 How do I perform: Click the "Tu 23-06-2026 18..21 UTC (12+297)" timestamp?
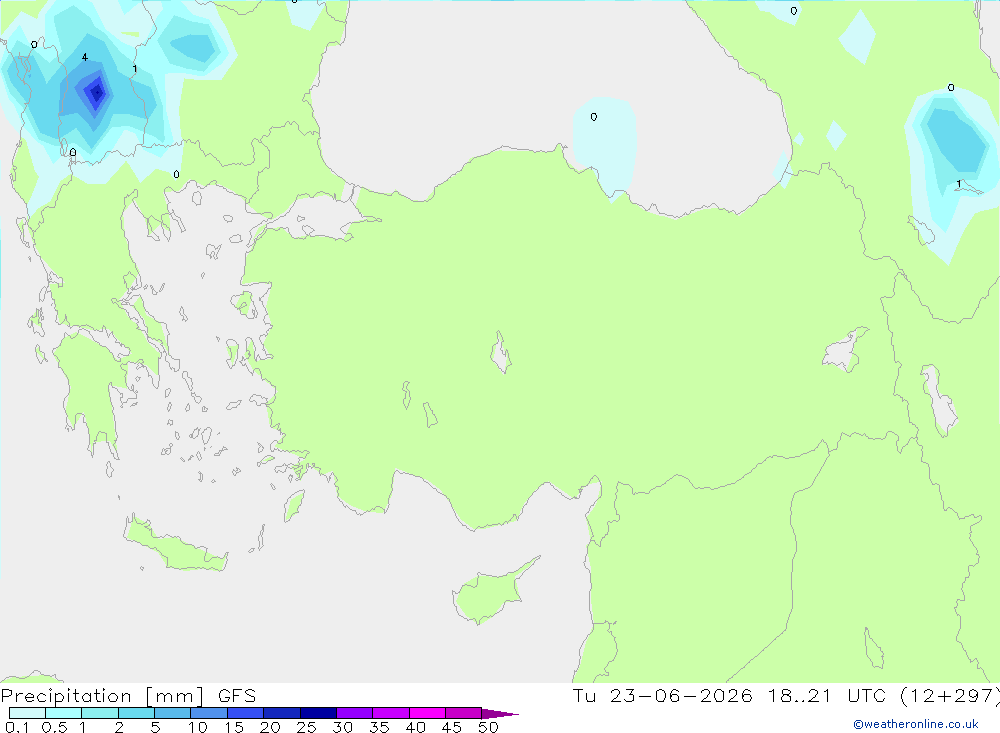tap(786, 696)
